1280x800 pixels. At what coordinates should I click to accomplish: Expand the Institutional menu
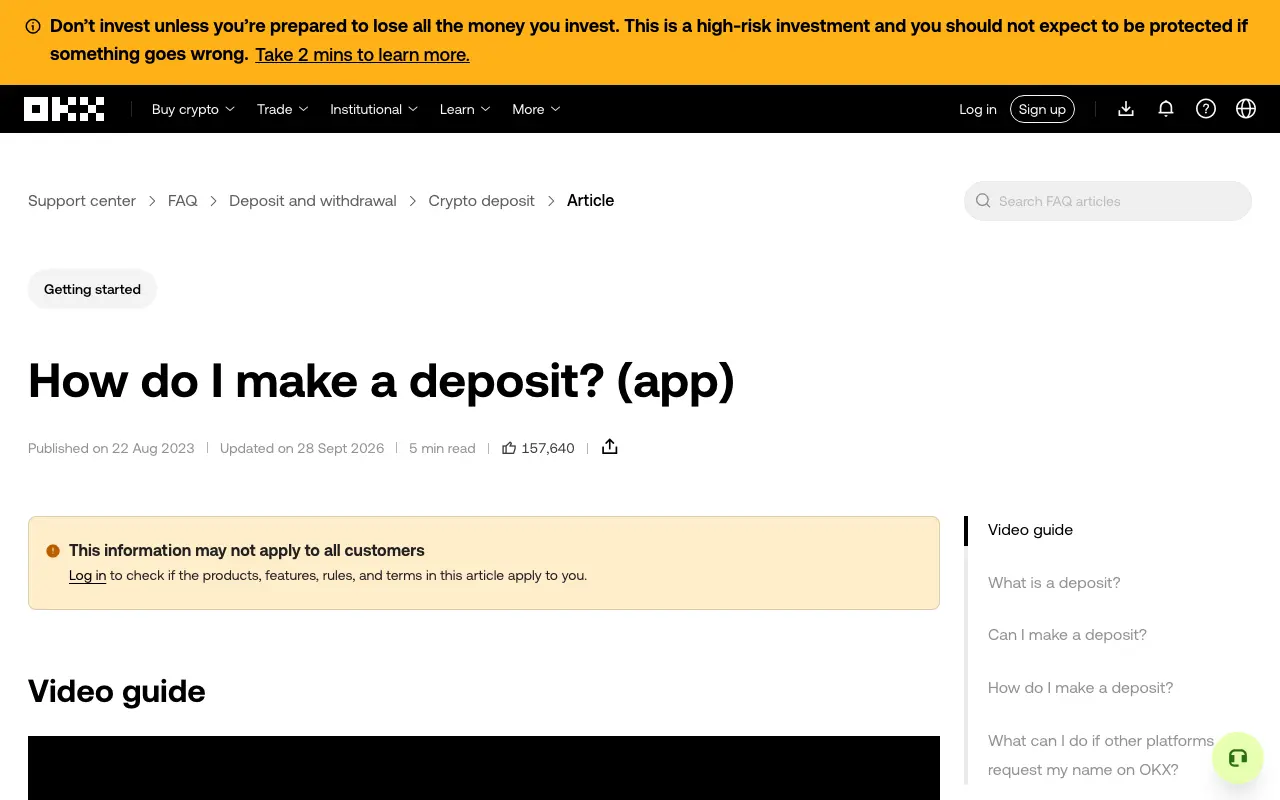tap(374, 109)
